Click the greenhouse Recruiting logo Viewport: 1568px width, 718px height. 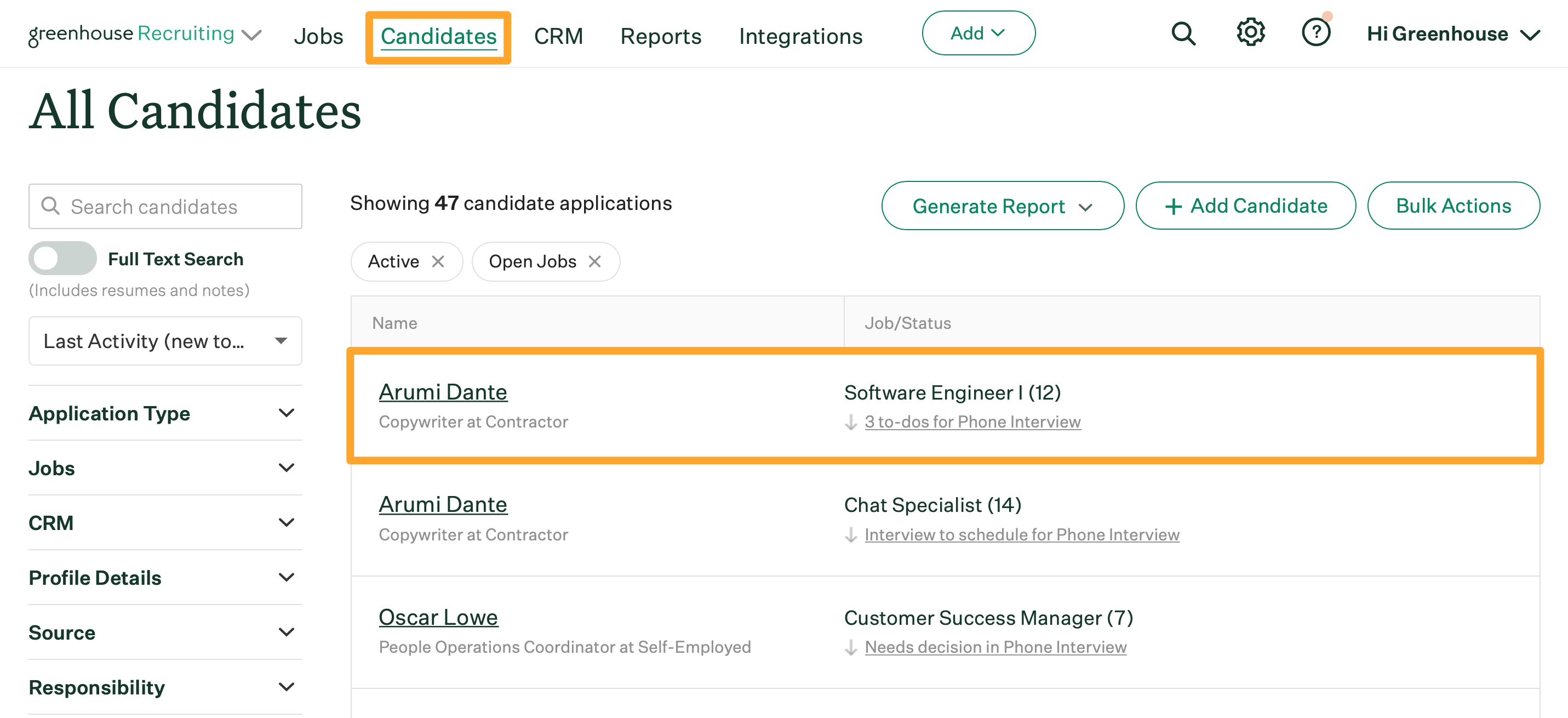coord(131,33)
